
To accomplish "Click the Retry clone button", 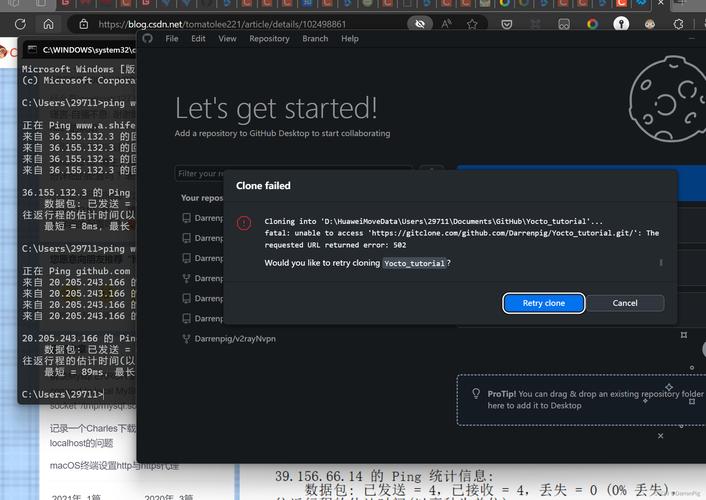I will (543, 303).
